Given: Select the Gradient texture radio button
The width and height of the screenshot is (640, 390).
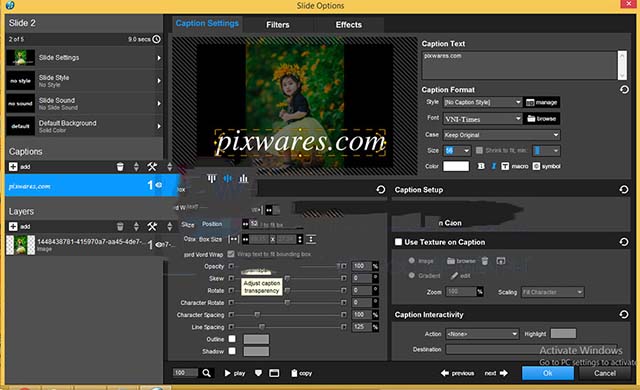Looking at the screenshot, I should point(411,275).
